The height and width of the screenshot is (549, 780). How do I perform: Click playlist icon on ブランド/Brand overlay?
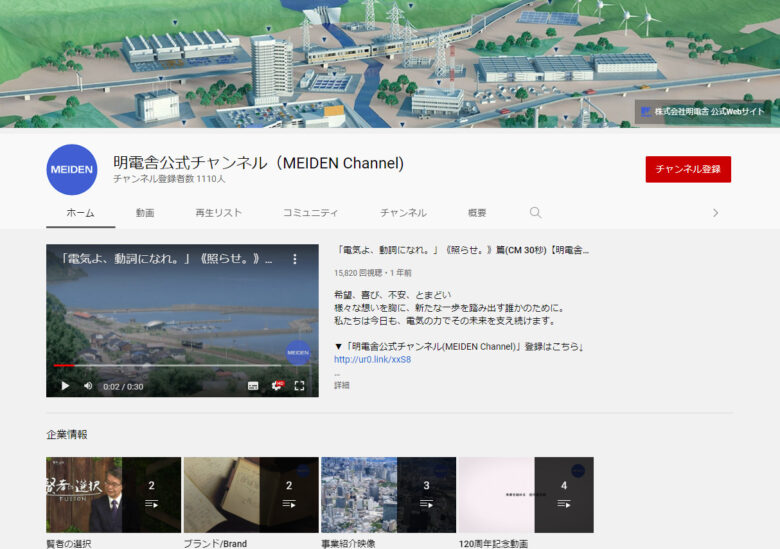(289, 504)
